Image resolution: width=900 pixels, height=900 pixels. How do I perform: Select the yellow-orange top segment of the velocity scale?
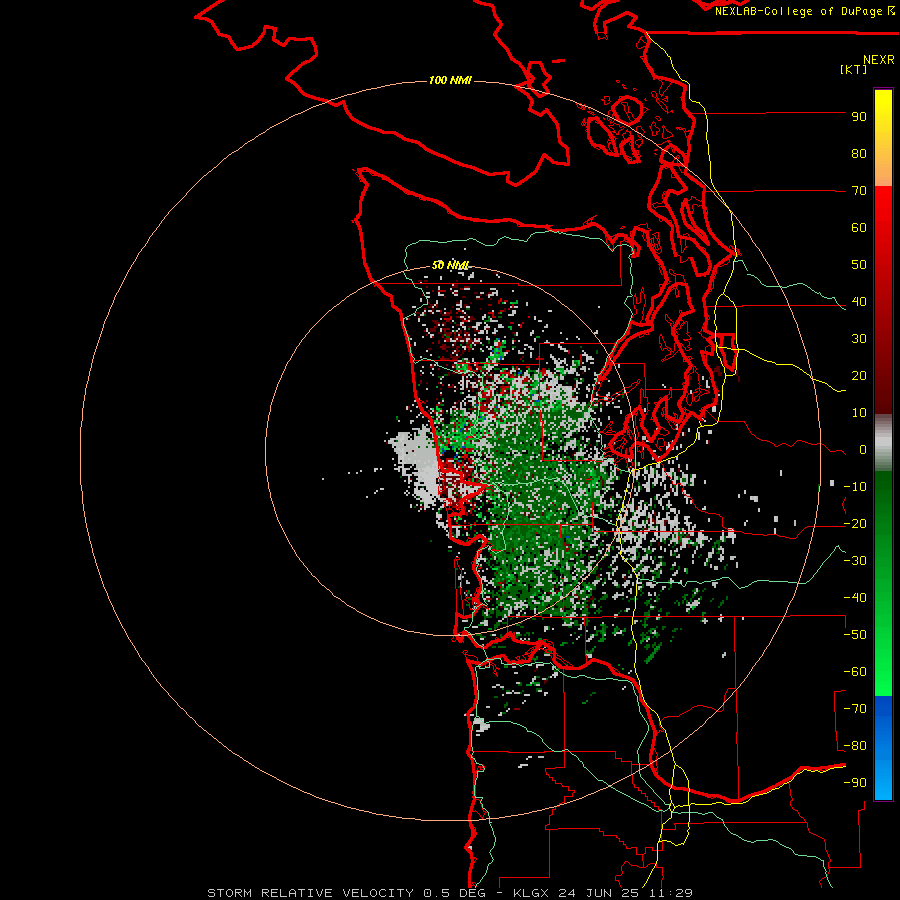pos(883,138)
